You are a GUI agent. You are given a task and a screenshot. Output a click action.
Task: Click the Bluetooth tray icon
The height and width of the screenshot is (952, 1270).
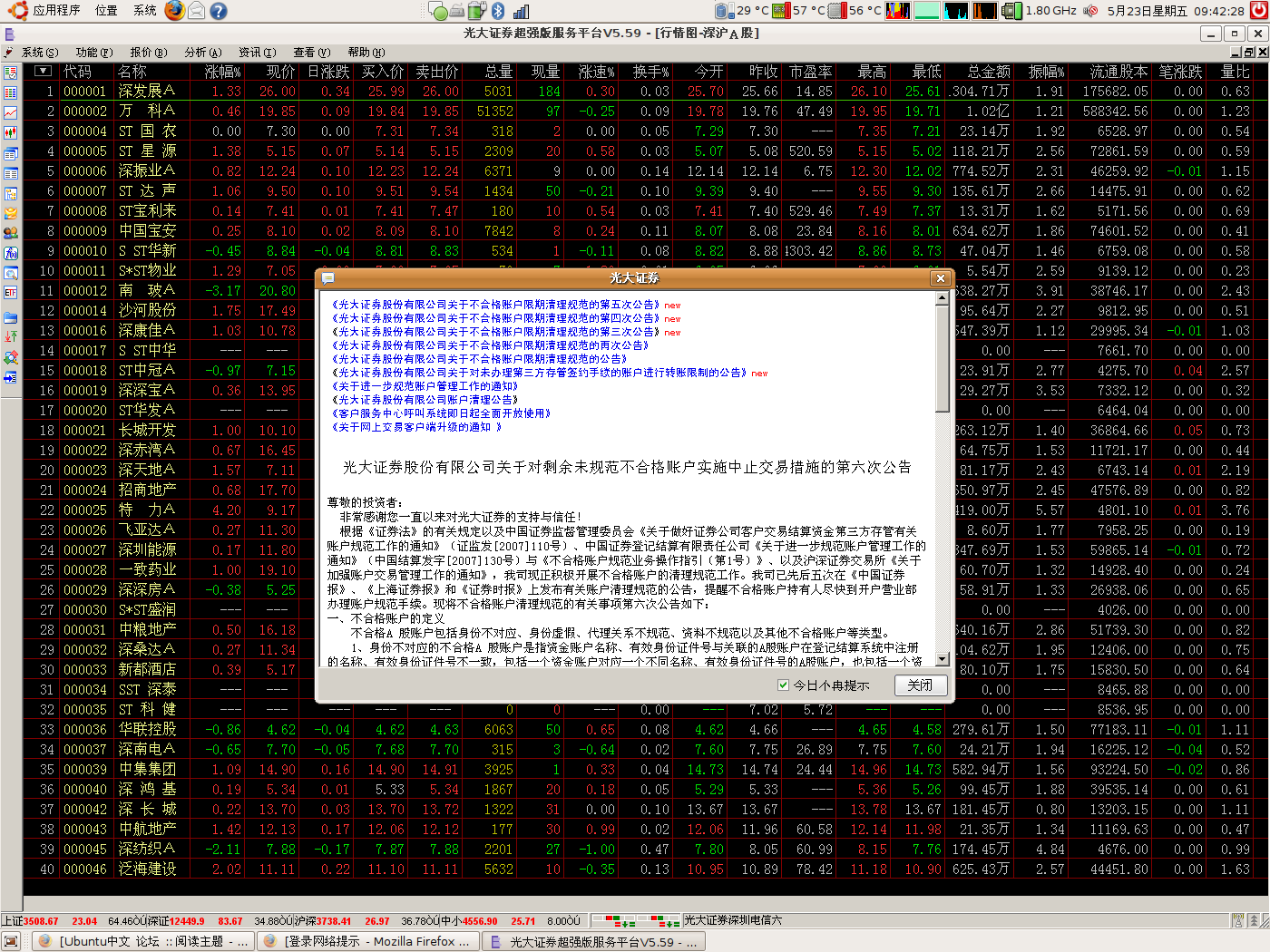coord(498,11)
